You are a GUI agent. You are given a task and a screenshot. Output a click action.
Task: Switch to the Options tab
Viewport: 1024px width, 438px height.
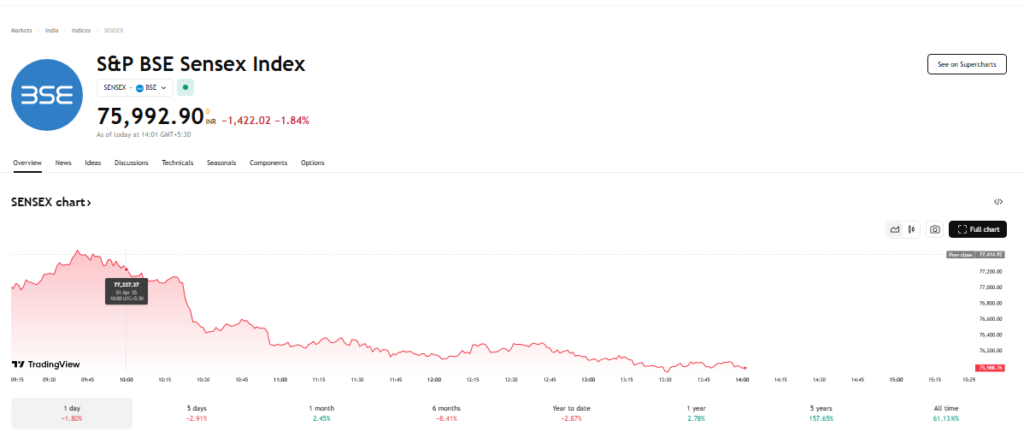tap(313, 163)
